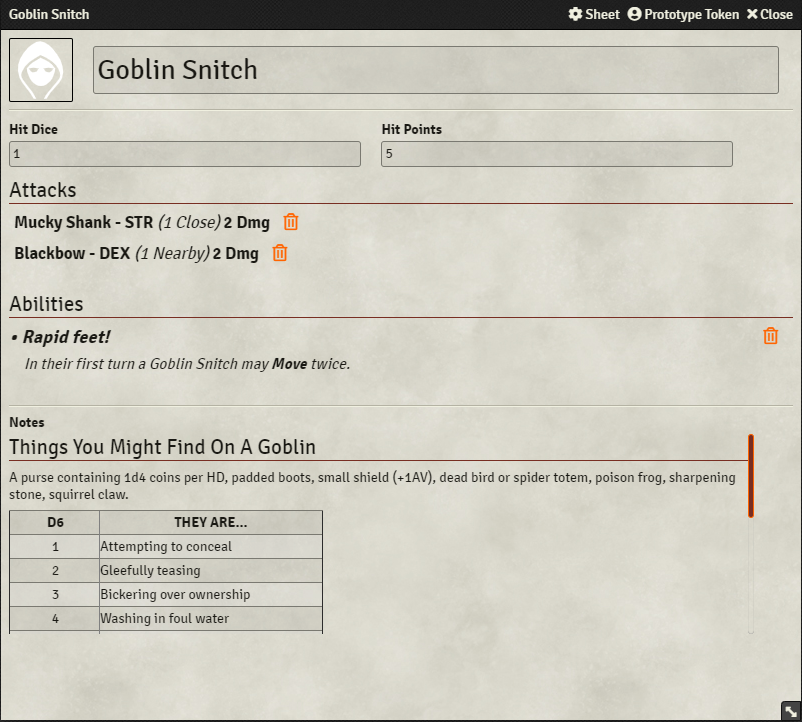Click the Hit Dice input field

click(185, 154)
